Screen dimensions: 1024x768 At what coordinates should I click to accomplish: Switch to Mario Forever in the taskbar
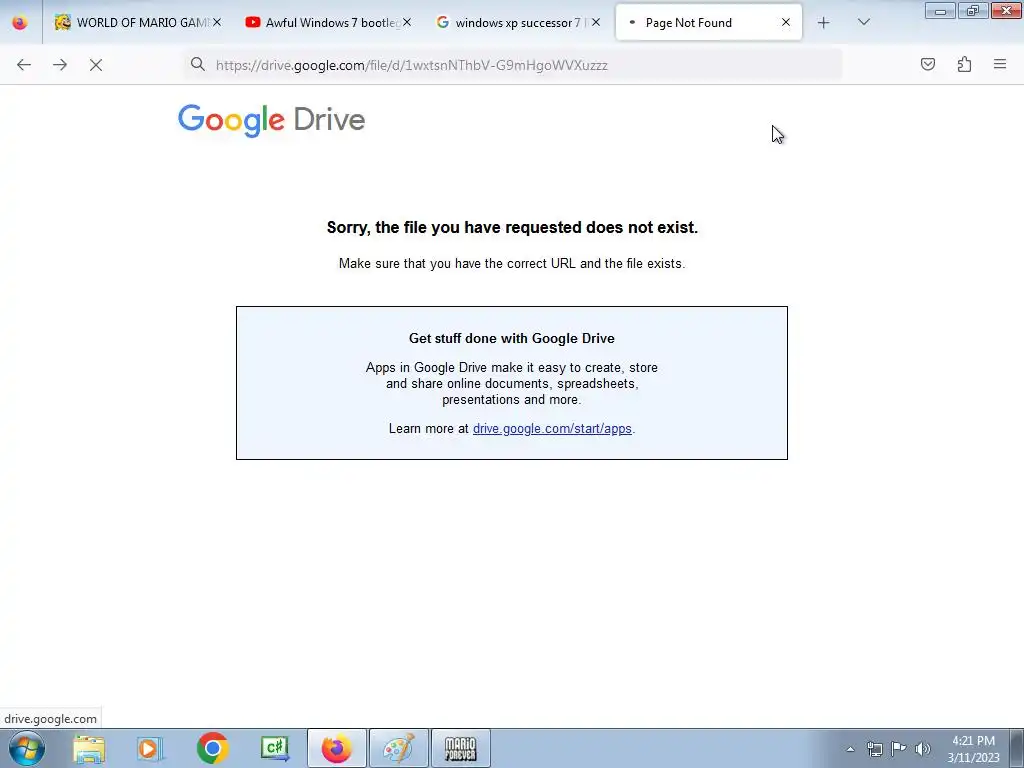click(460, 748)
